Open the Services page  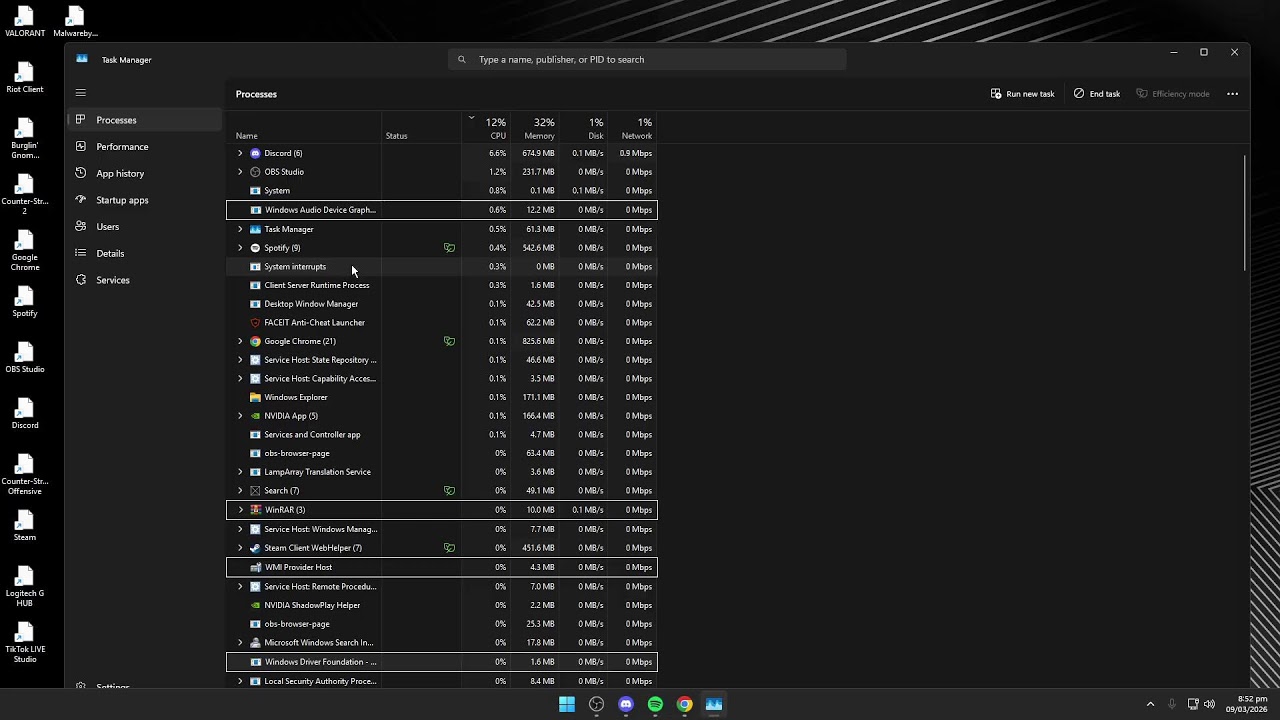(x=145, y=280)
